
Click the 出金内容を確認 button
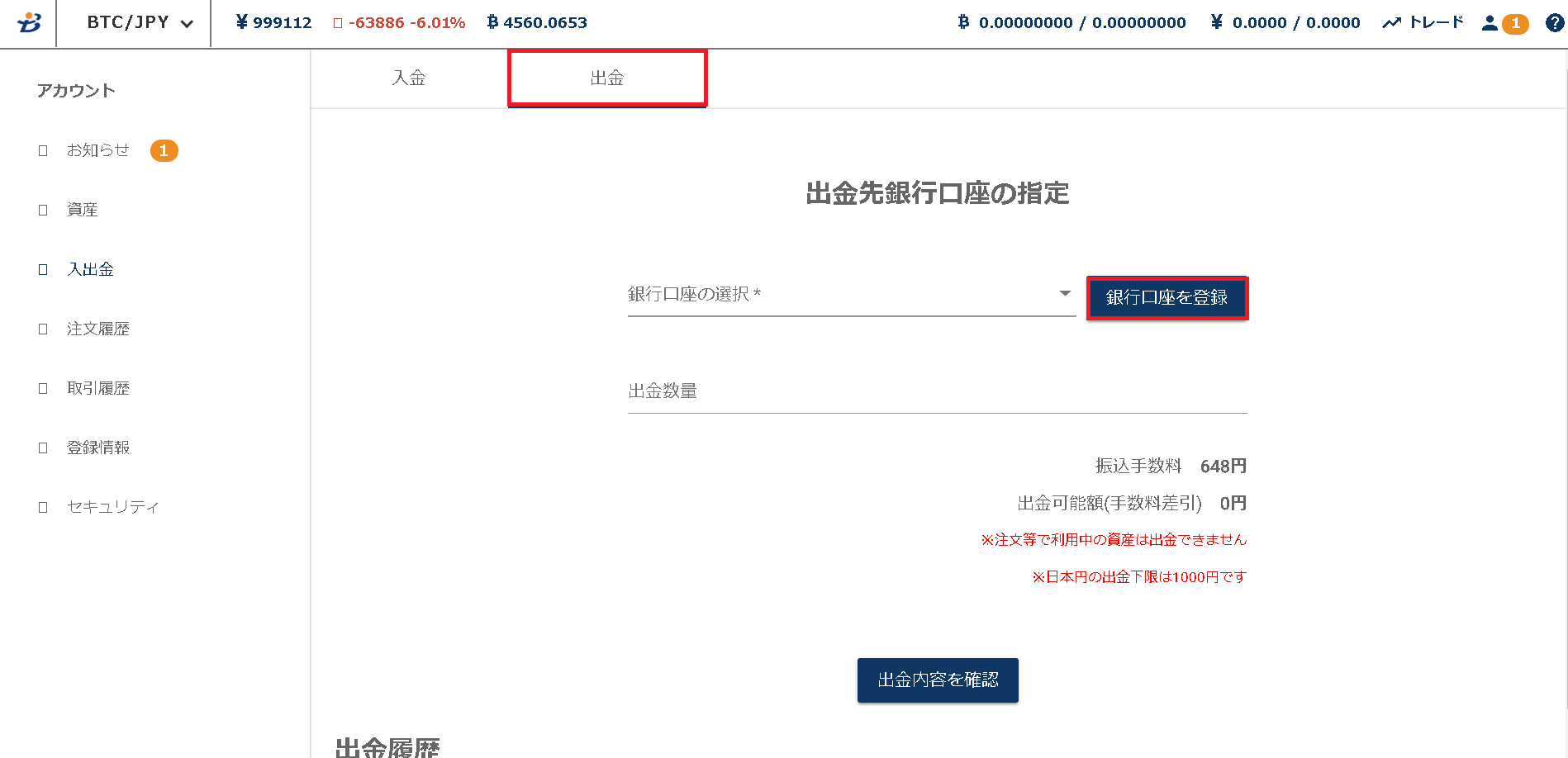pyautogui.click(x=938, y=680)
